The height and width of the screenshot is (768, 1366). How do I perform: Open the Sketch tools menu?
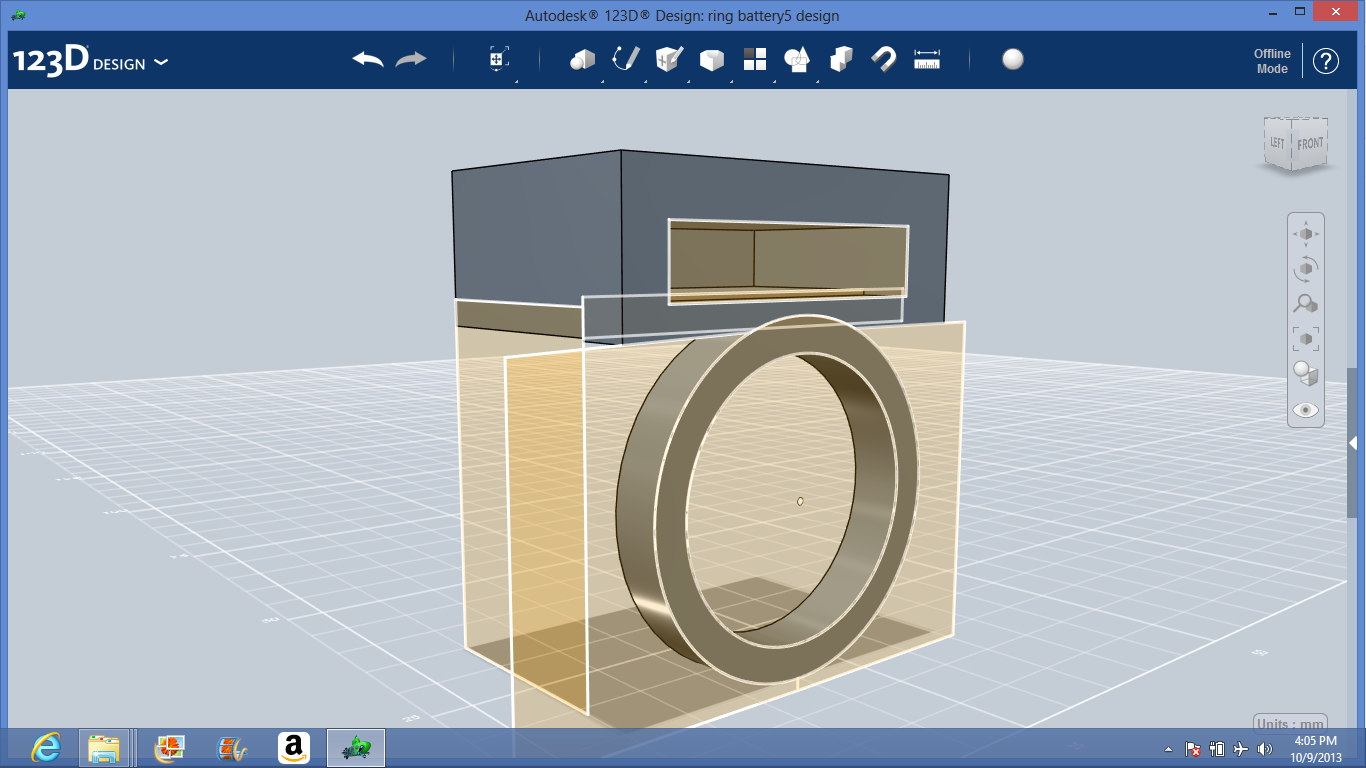pyautogui.click(x=626, y=59)
